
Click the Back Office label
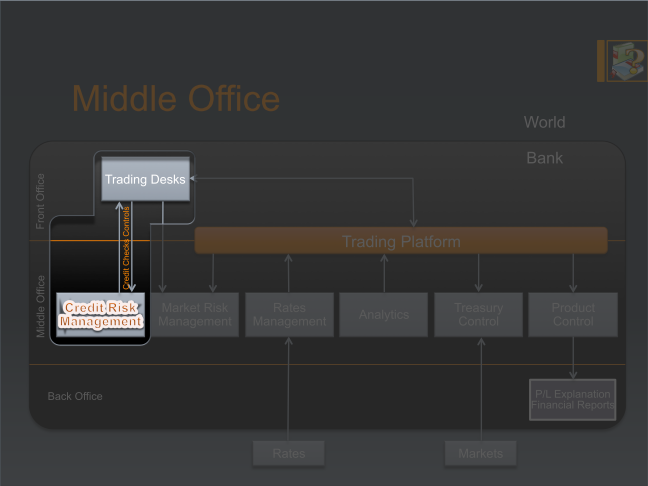(75, 396)
